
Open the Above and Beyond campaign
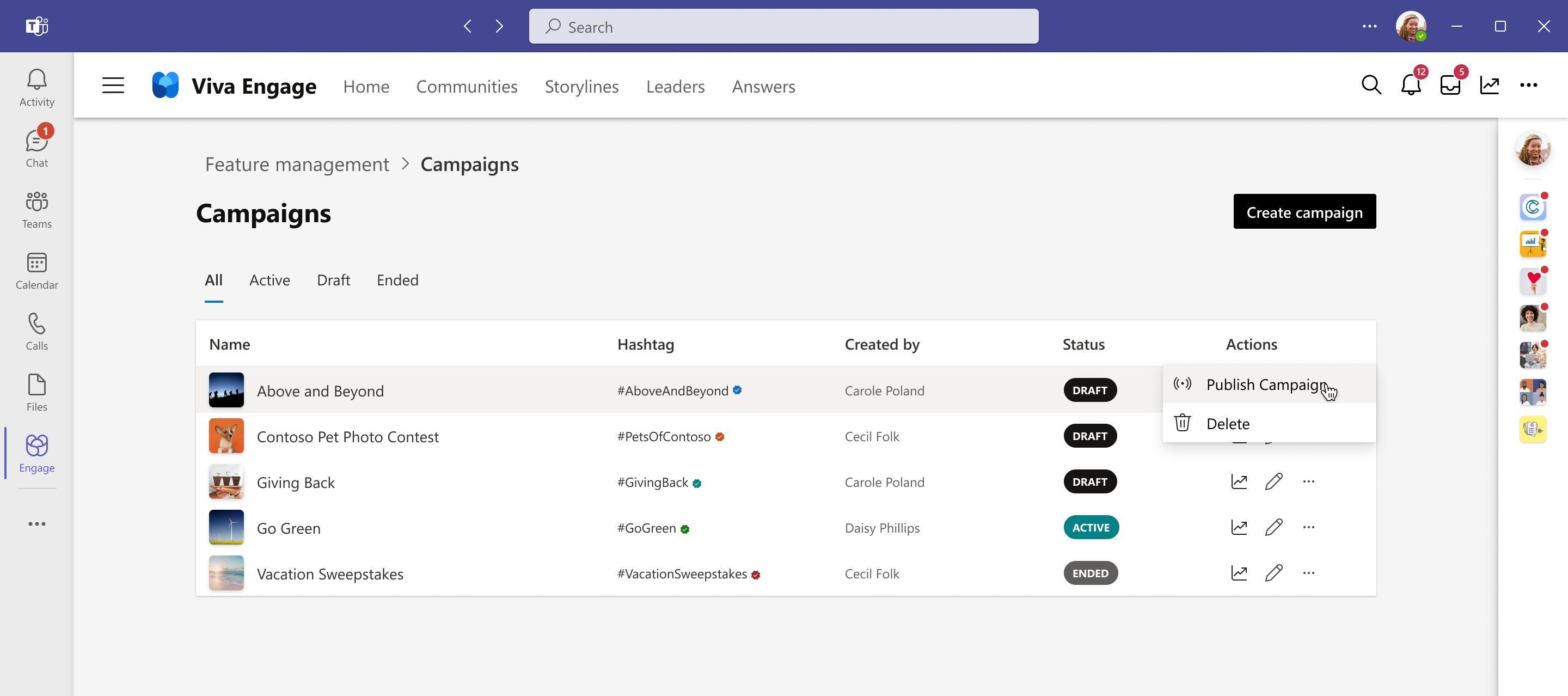(320, 391)
